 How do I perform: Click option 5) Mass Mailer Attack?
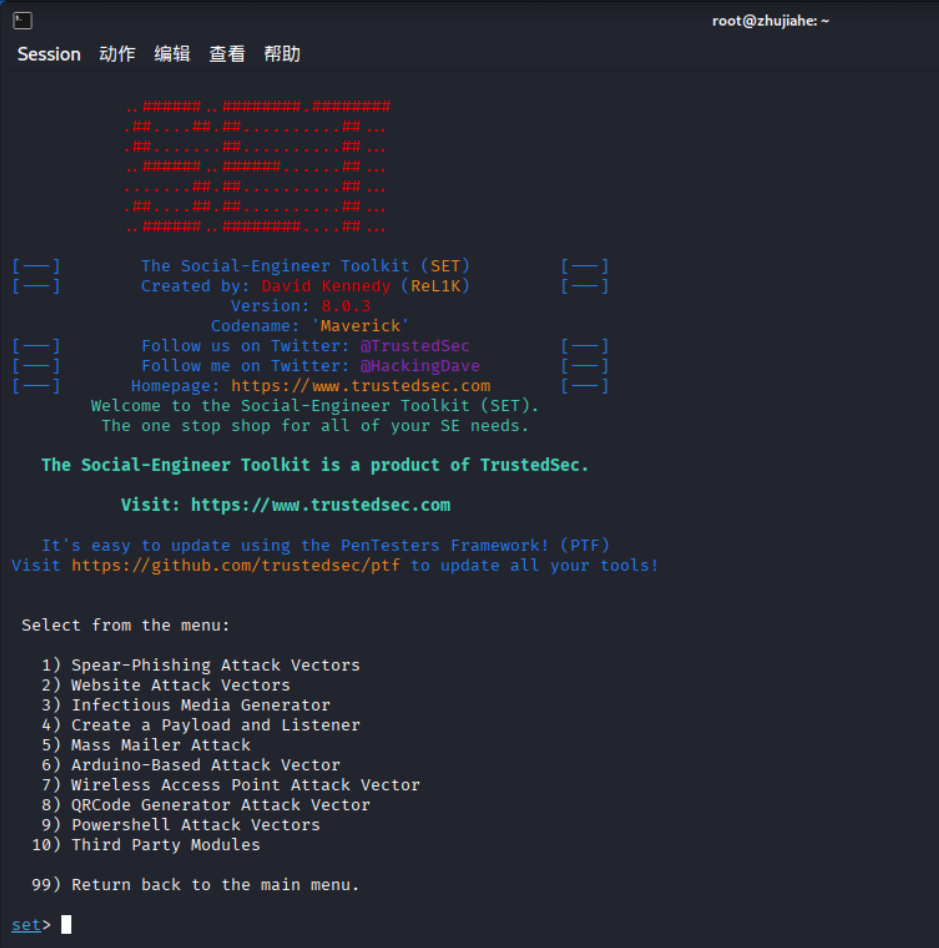pyautogui.click(x=146, y=745)
